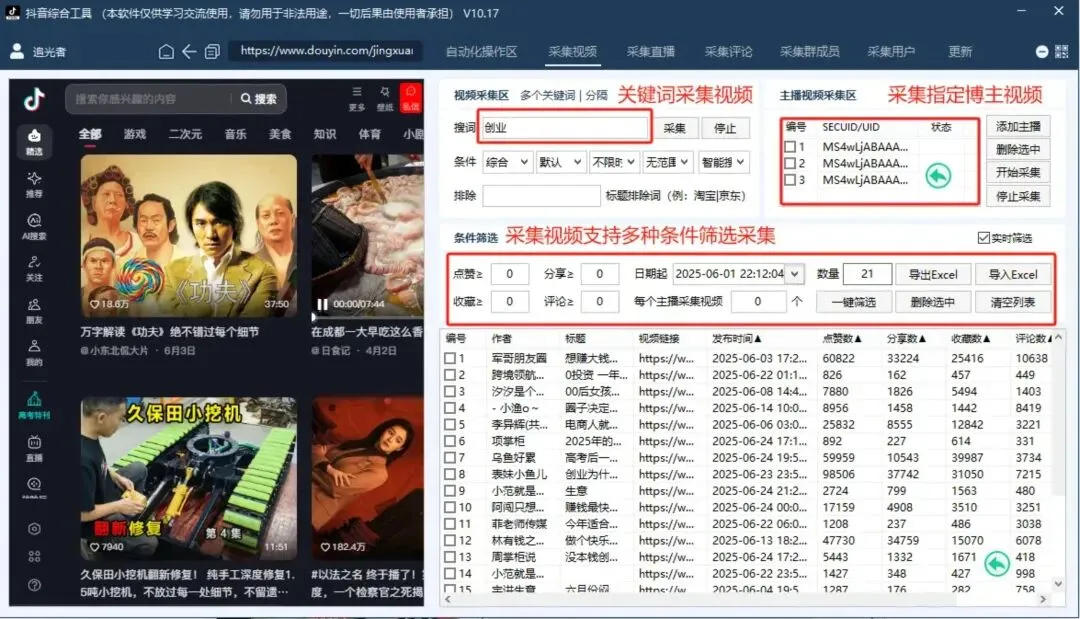Screen dimensions: 1080x619
Task: Toggle the 实时筛选 checkbox
Action: (x=984, y=238)
